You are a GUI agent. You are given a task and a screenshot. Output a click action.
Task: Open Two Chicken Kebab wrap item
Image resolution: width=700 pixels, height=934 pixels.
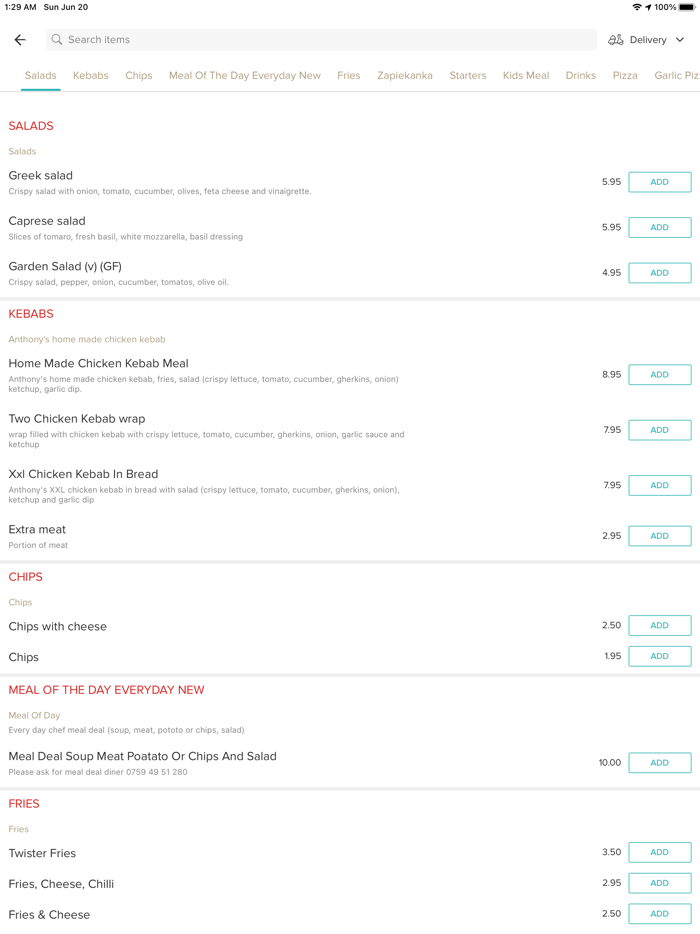click(x=77, y=419)
